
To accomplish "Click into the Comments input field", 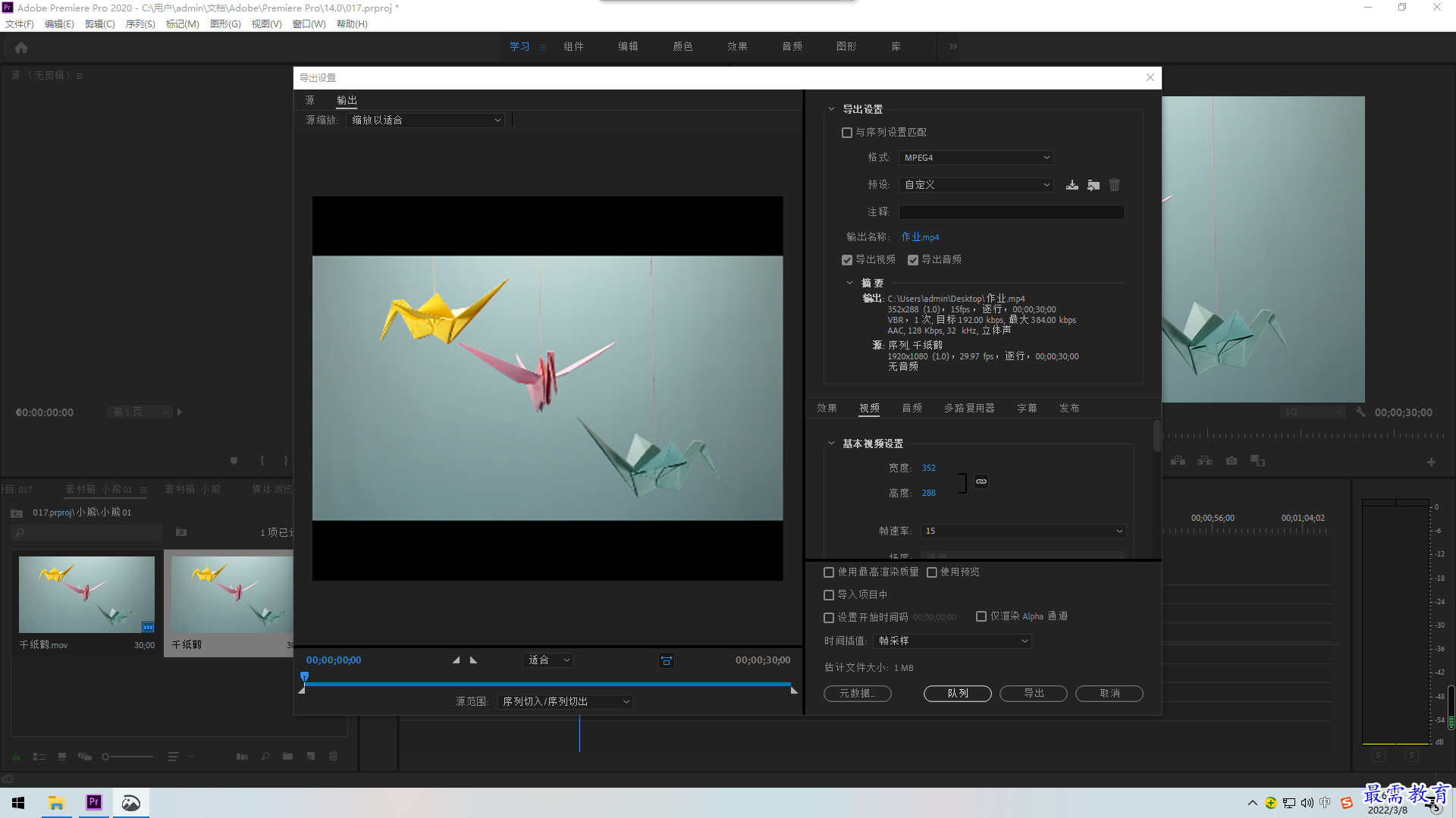I will (x=1012, y=212).
